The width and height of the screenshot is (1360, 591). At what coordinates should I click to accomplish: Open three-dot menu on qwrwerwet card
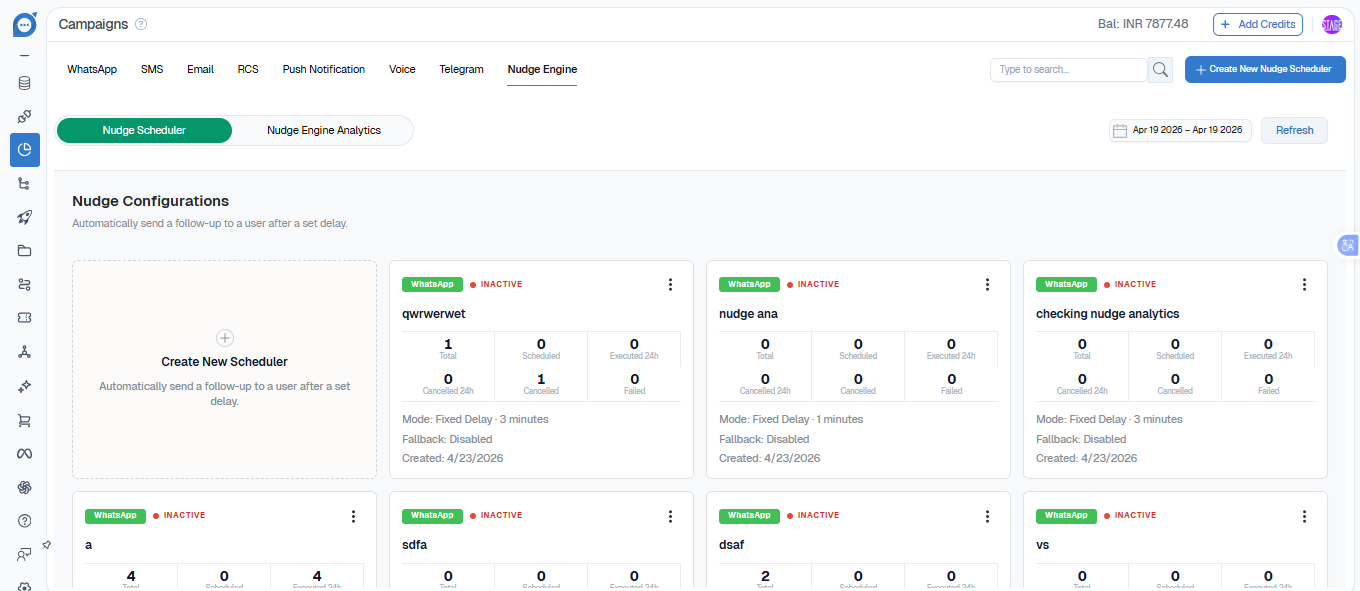click(x=670, y=285)
